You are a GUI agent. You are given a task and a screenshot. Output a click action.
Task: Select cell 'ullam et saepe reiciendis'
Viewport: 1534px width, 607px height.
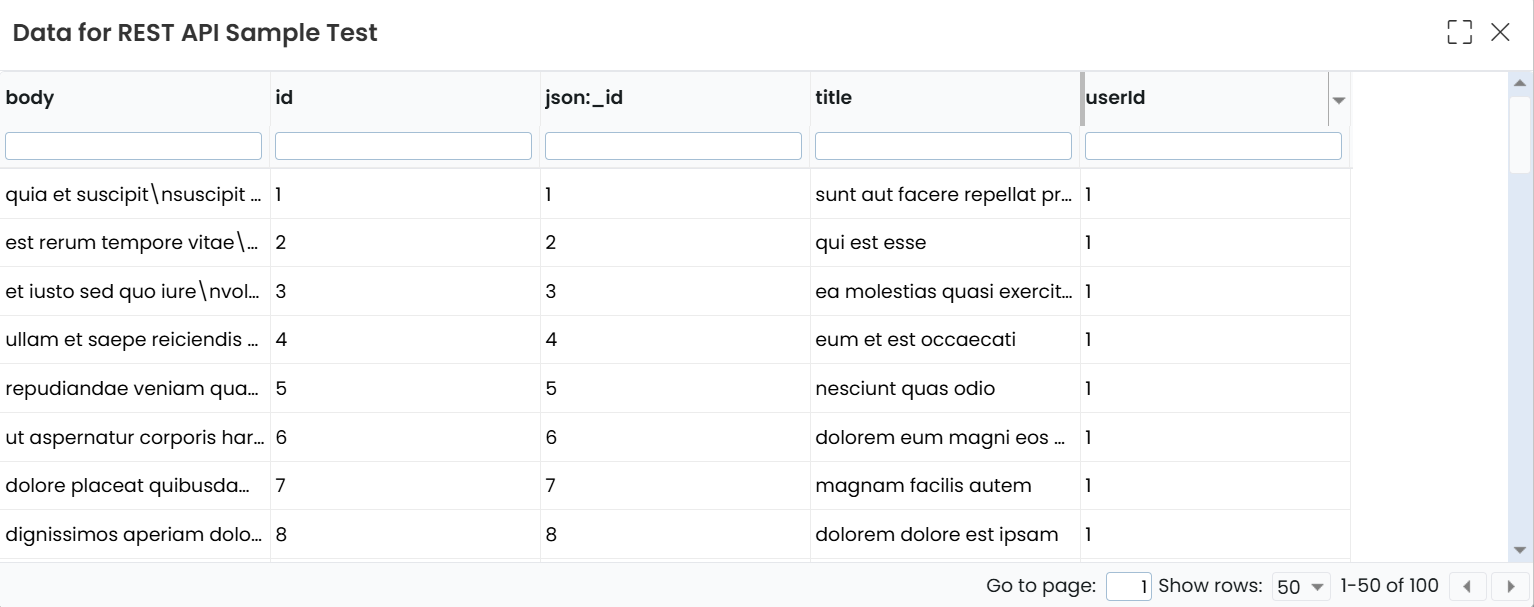(135, 339)
